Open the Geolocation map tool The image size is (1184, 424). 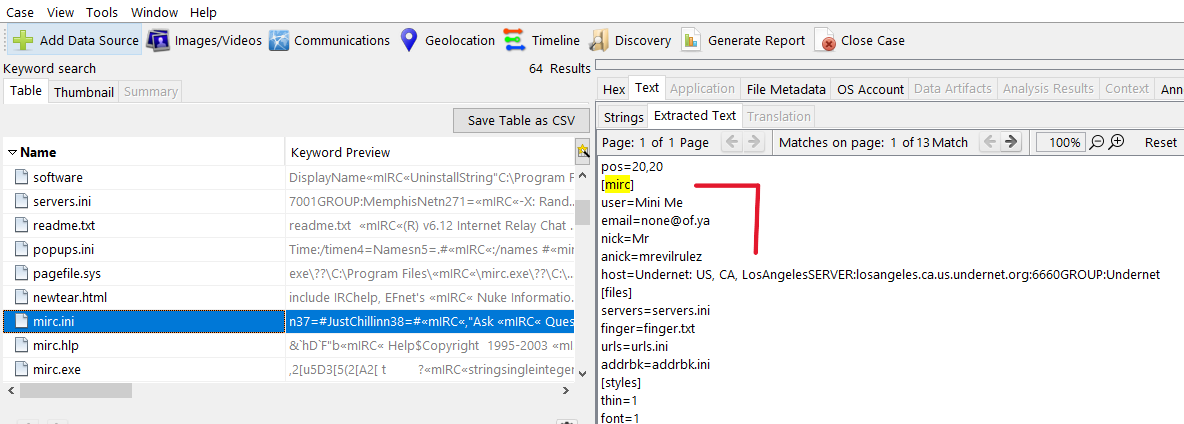[408, 41]
